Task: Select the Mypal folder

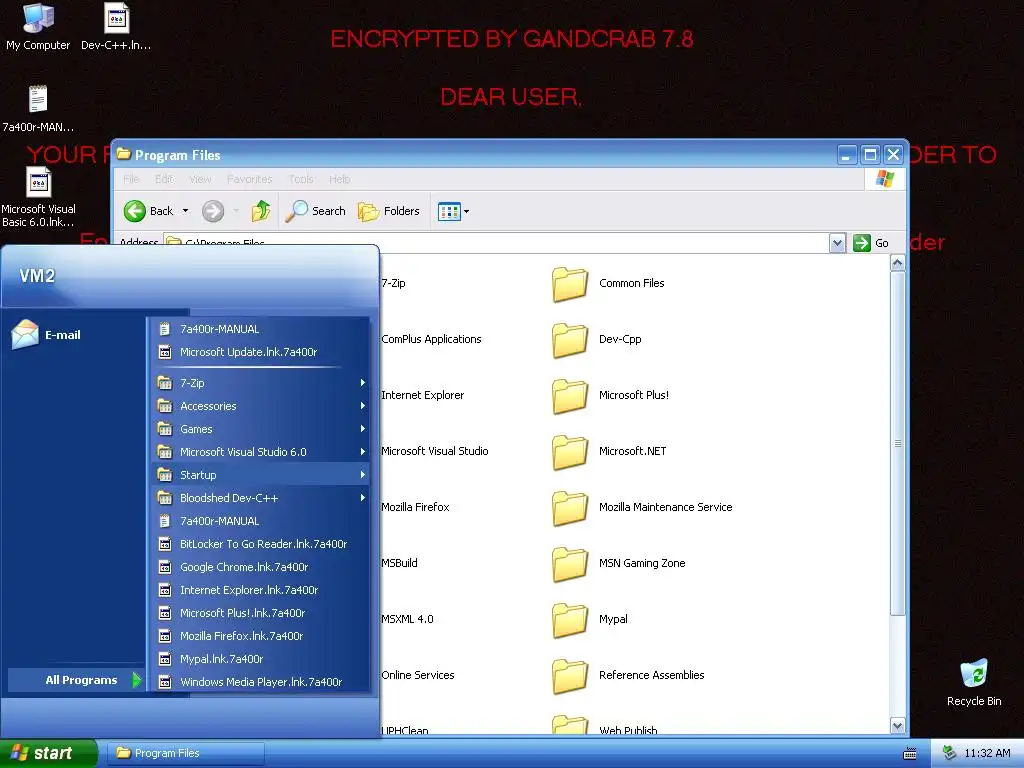Action: 590,619
